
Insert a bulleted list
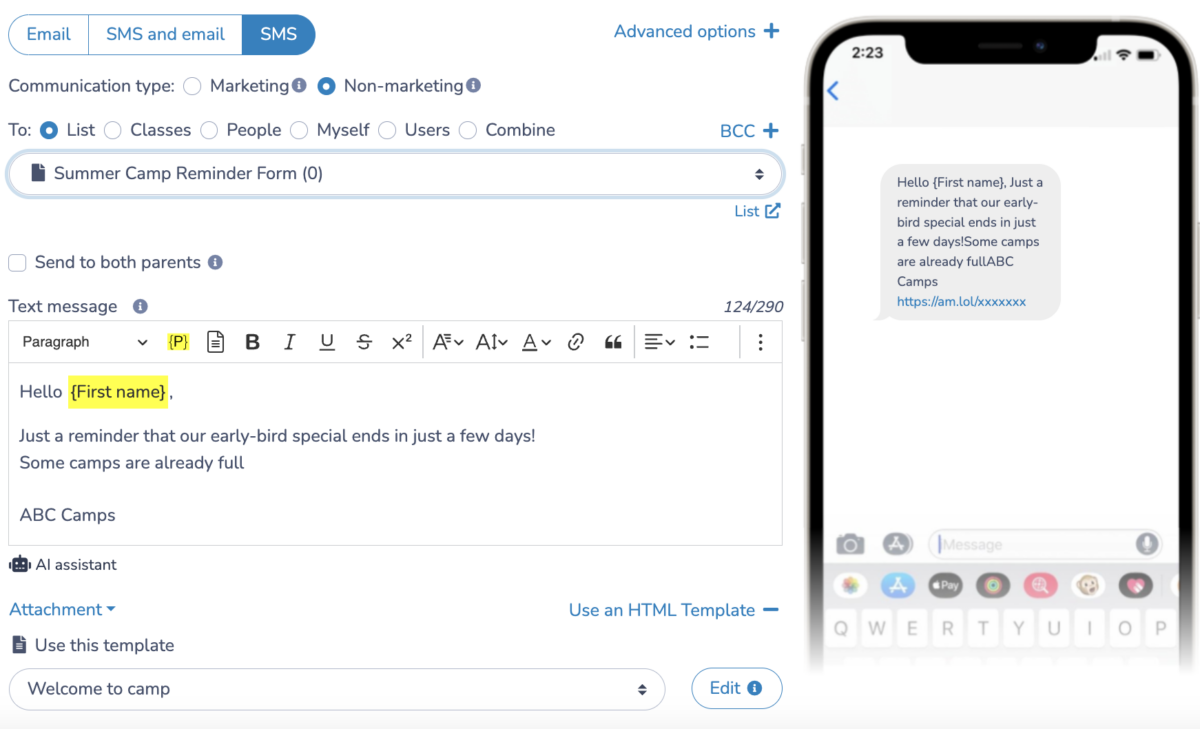click(x=699, y=342)
